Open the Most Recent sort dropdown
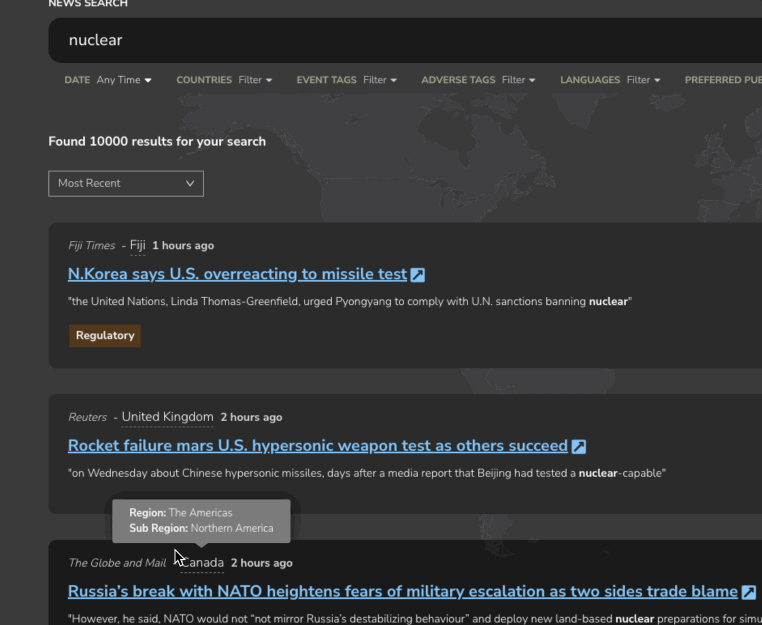This screenshot has height=625, width=762. coord(126,183)
